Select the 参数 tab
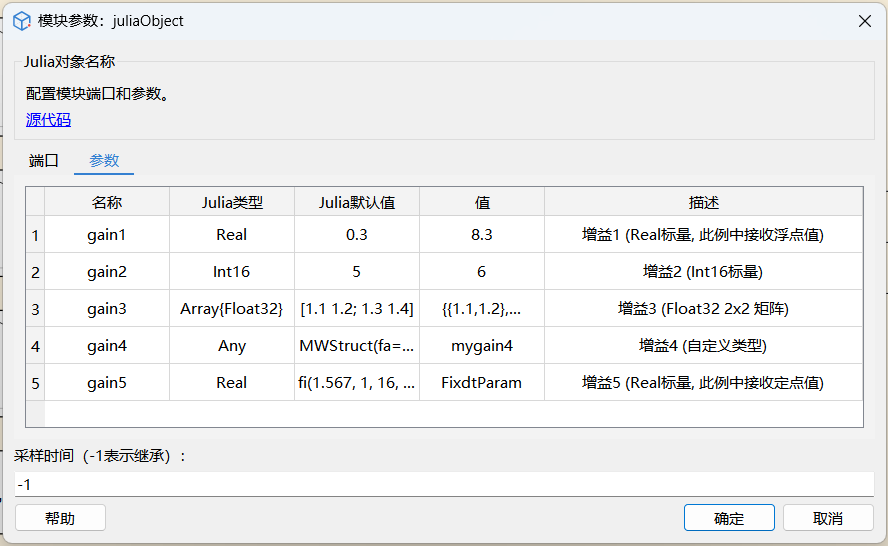The width and height of the screenshot is (888, 546). [104, 161]
